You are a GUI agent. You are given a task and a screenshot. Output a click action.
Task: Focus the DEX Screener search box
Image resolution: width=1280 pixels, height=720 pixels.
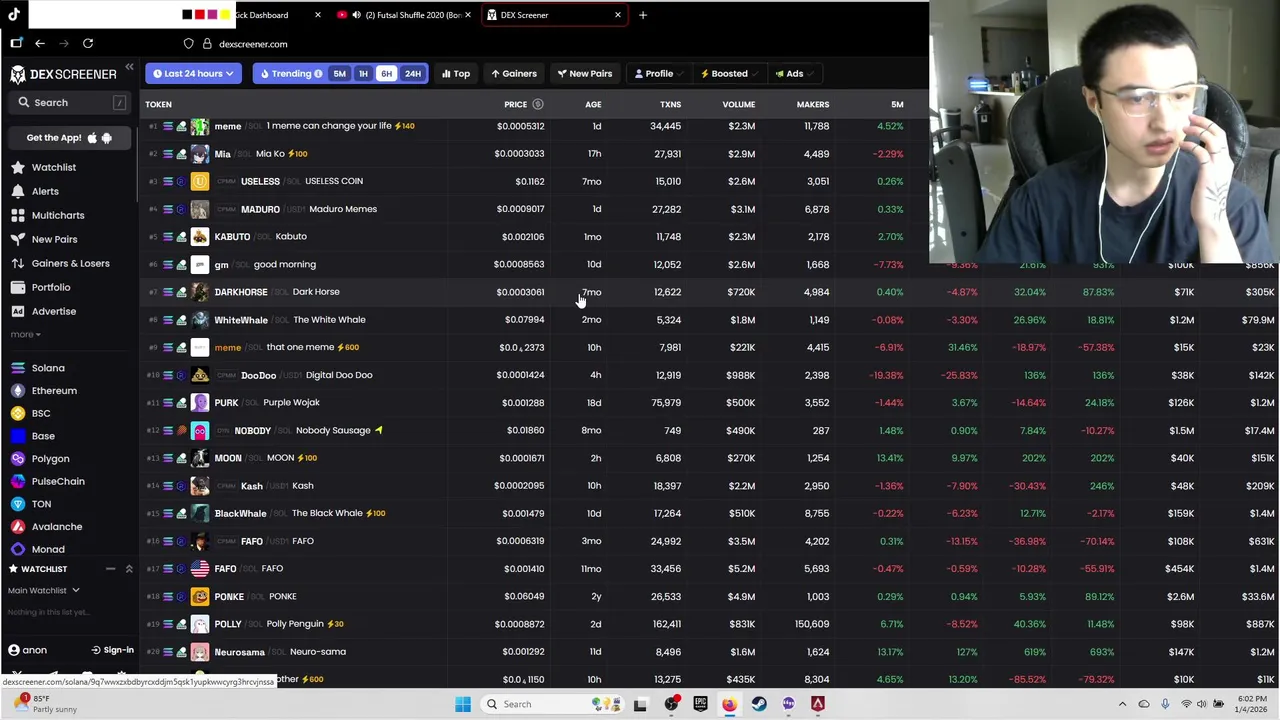(x=69, y=103)
